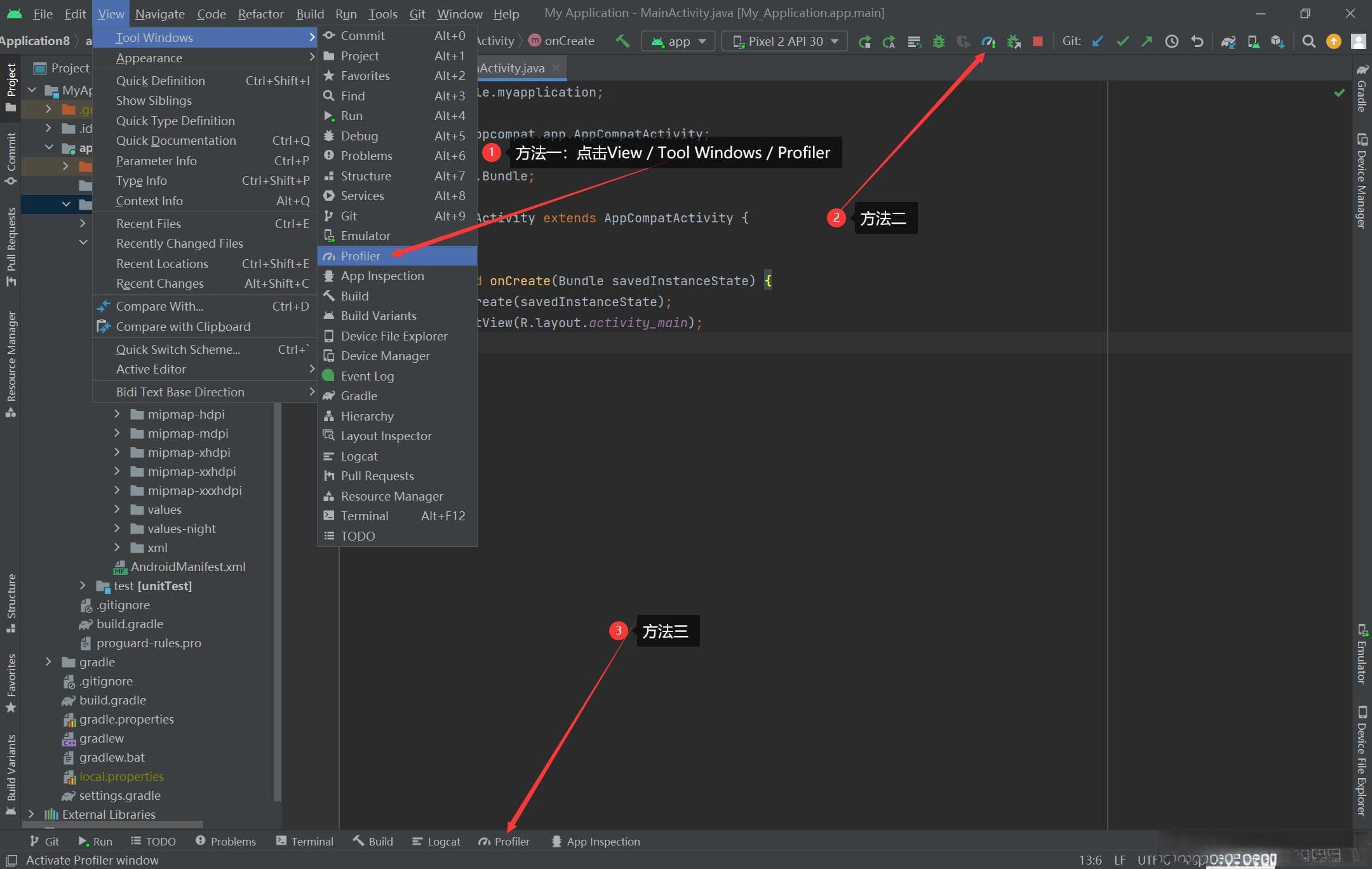Open the Pull Requests left side tab
This screenshot has height=869, width=1372.
(11, 246)
